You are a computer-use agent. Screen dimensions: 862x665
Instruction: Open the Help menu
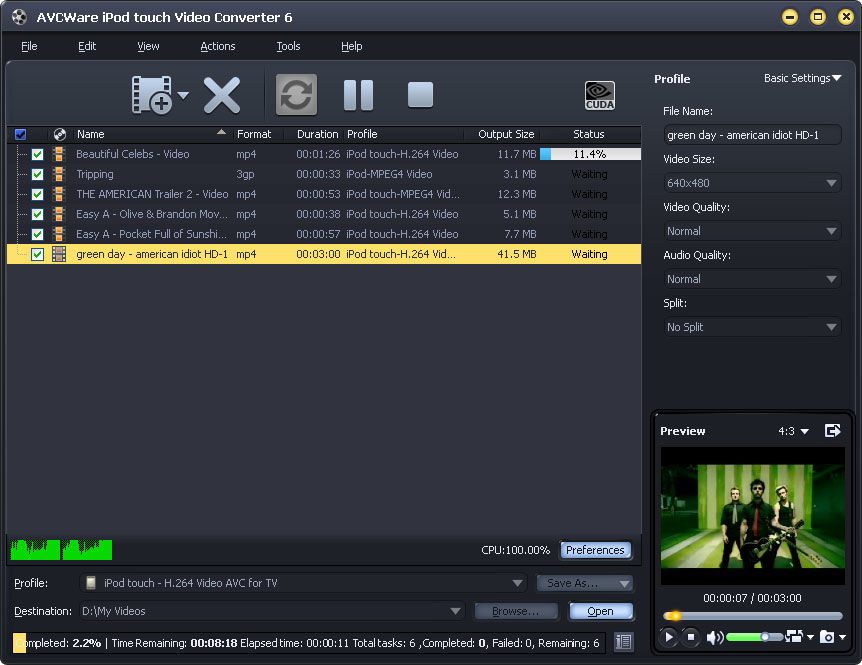click(351, 46)
